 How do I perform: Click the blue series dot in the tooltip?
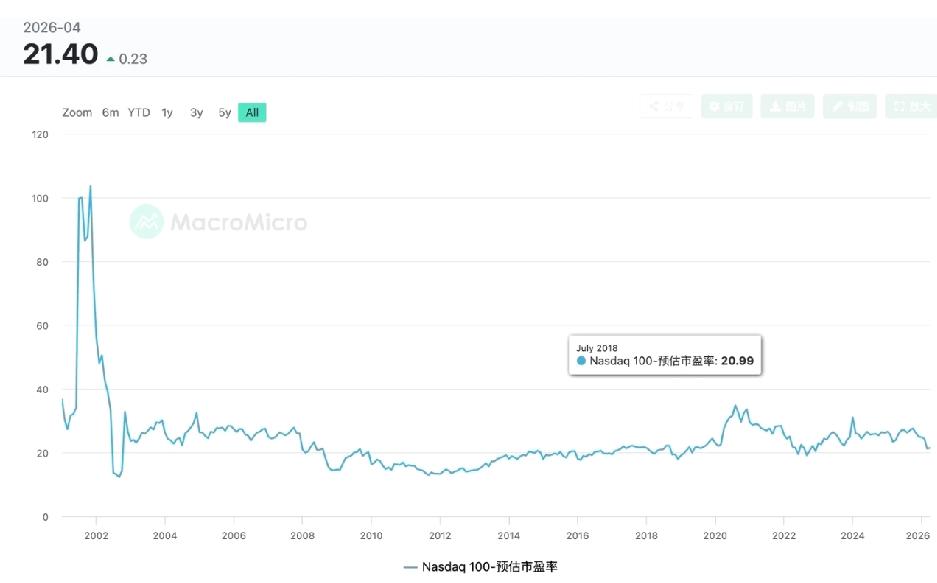coord(583,361)
